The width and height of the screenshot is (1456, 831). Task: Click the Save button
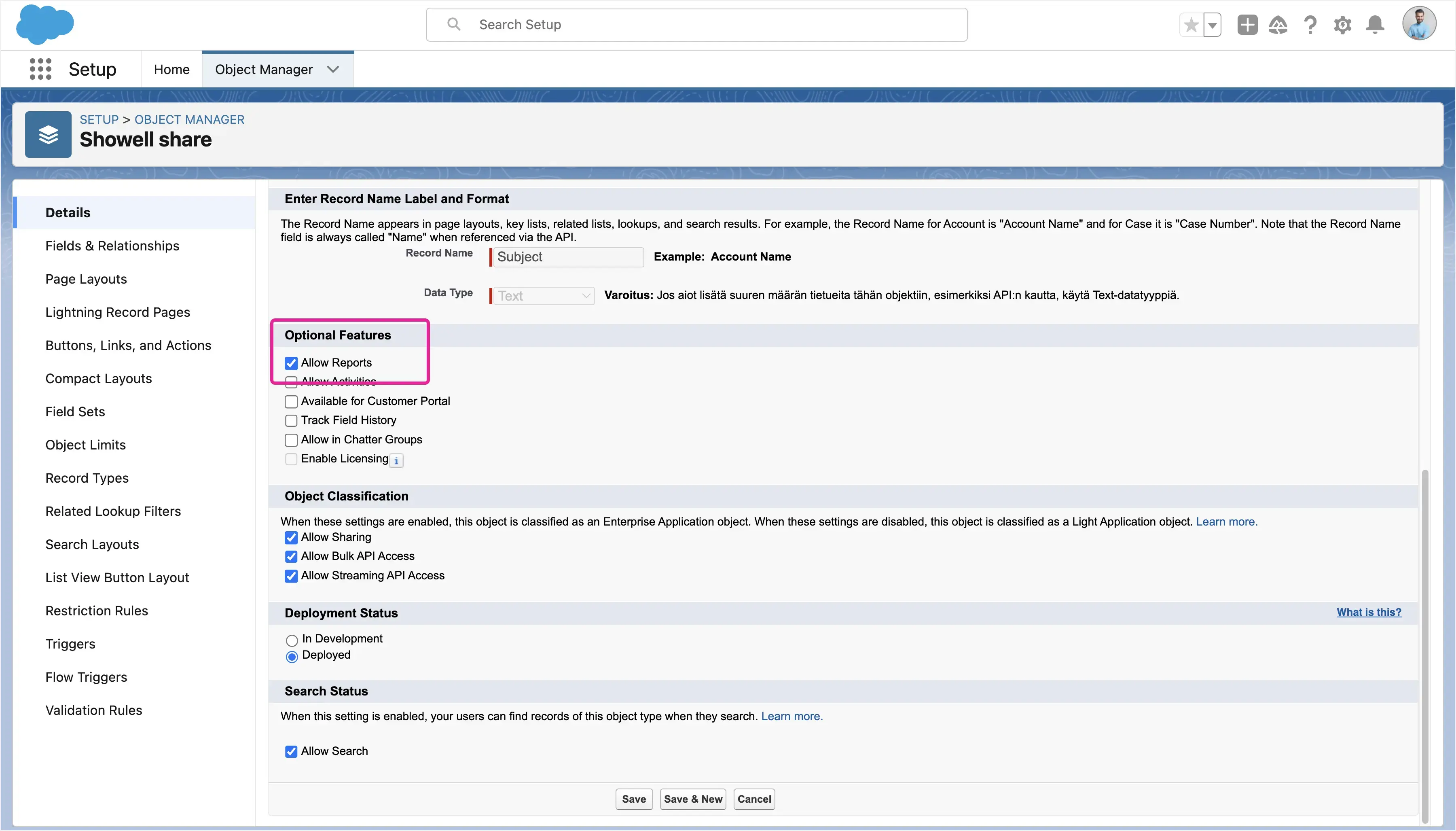click(634, 799)
